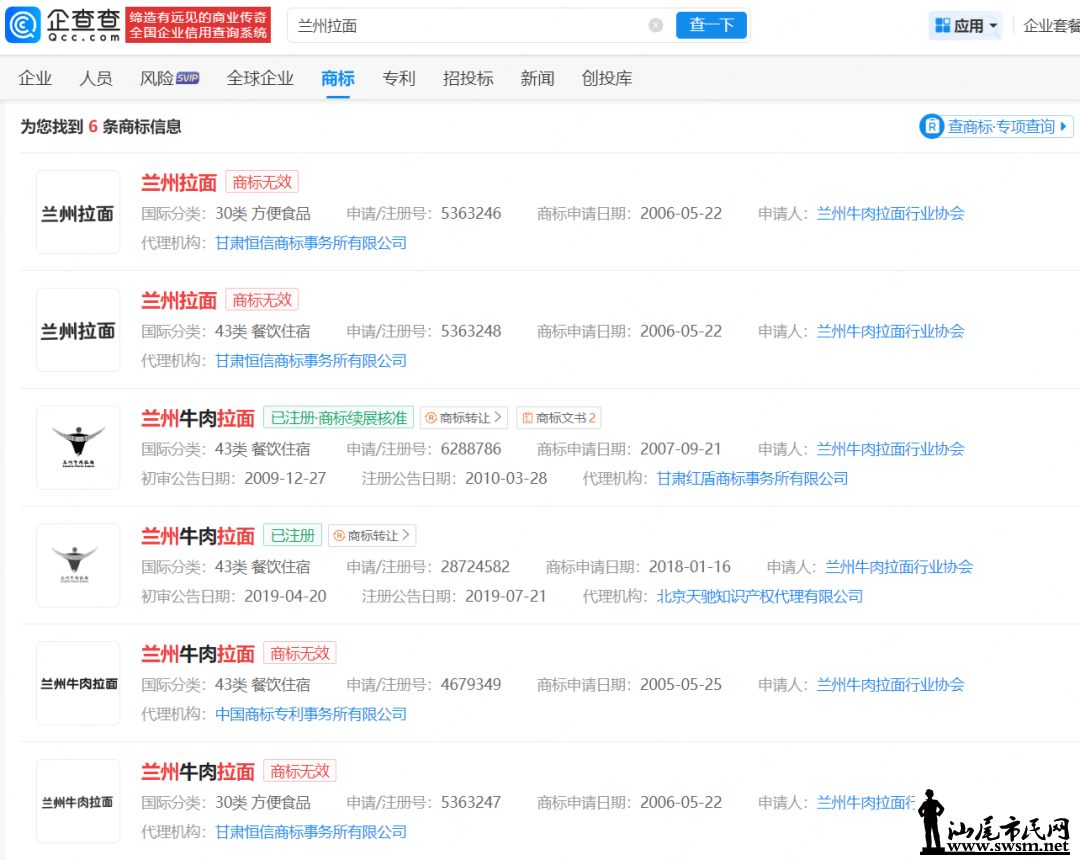Open 北京天驰知识产权代理有限公司 agency link
This screenshot has width=1080, height=860.
point(760,596)
